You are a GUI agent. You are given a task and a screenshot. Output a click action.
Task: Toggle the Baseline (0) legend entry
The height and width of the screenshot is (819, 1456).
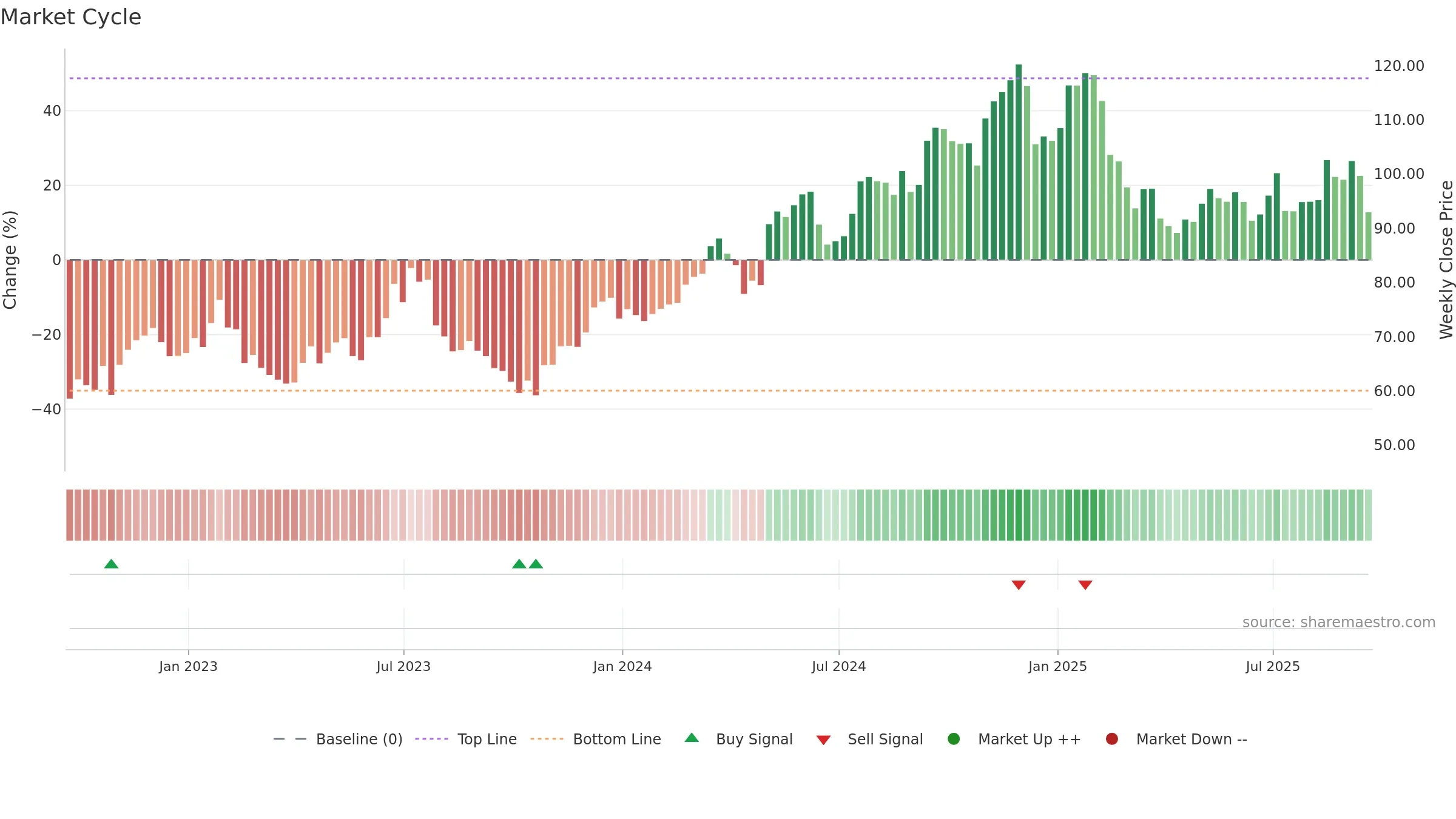tap(338, 739)
